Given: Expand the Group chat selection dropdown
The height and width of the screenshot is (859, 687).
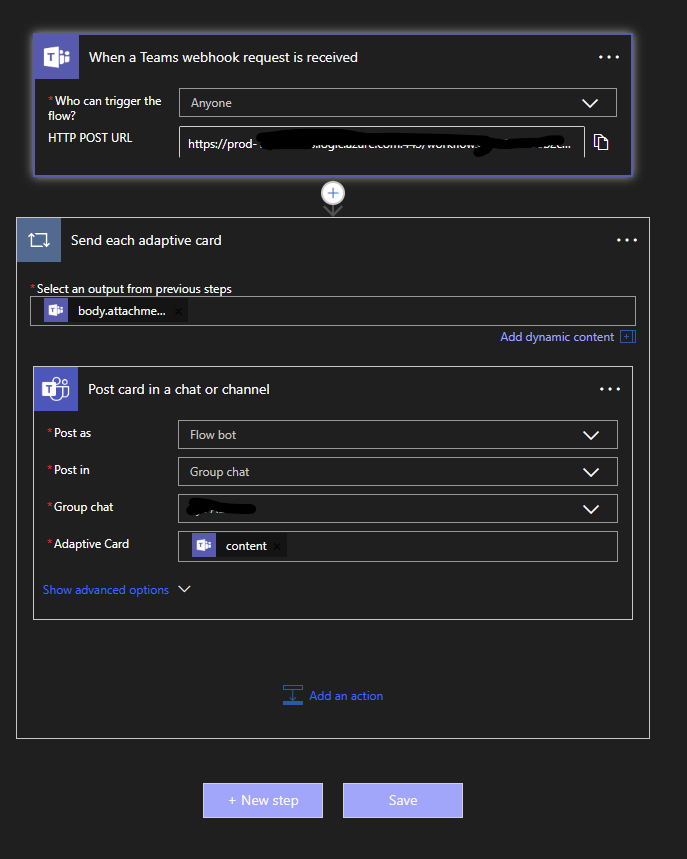Looking at the screenshot, I should 398,509.
